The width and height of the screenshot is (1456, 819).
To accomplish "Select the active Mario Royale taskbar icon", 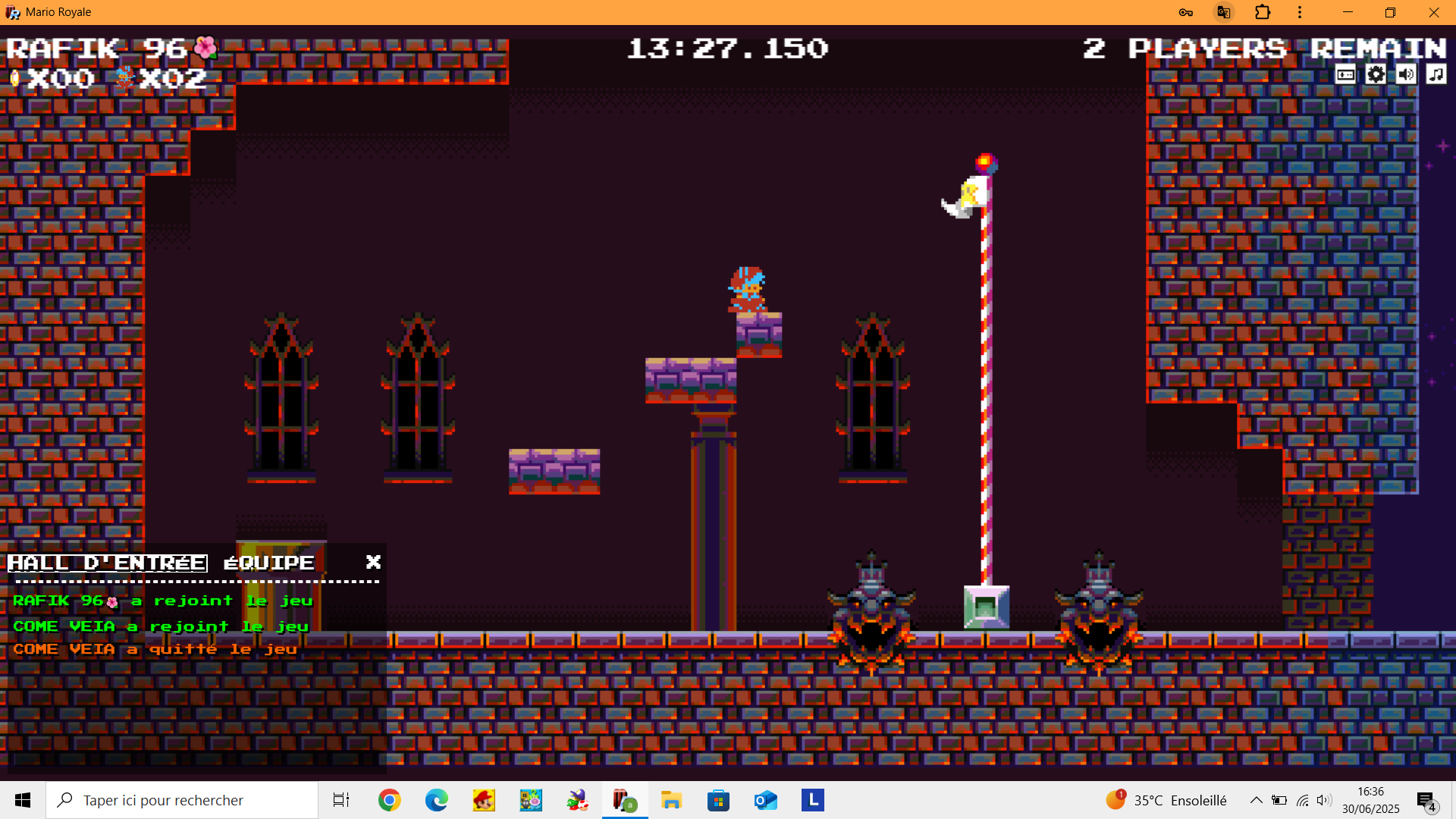I will click(x=625, y=800).
